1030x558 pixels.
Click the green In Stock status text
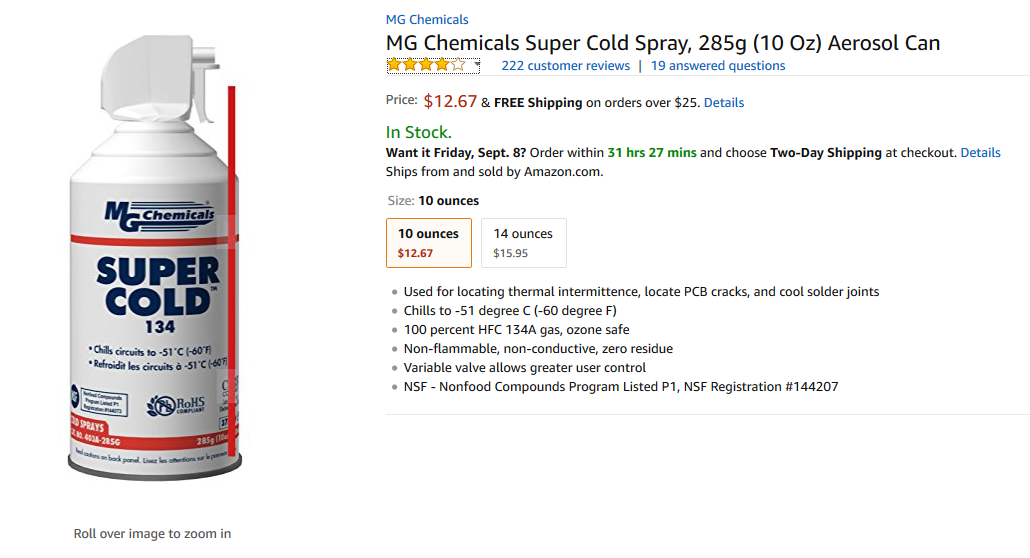click(418, 132)
